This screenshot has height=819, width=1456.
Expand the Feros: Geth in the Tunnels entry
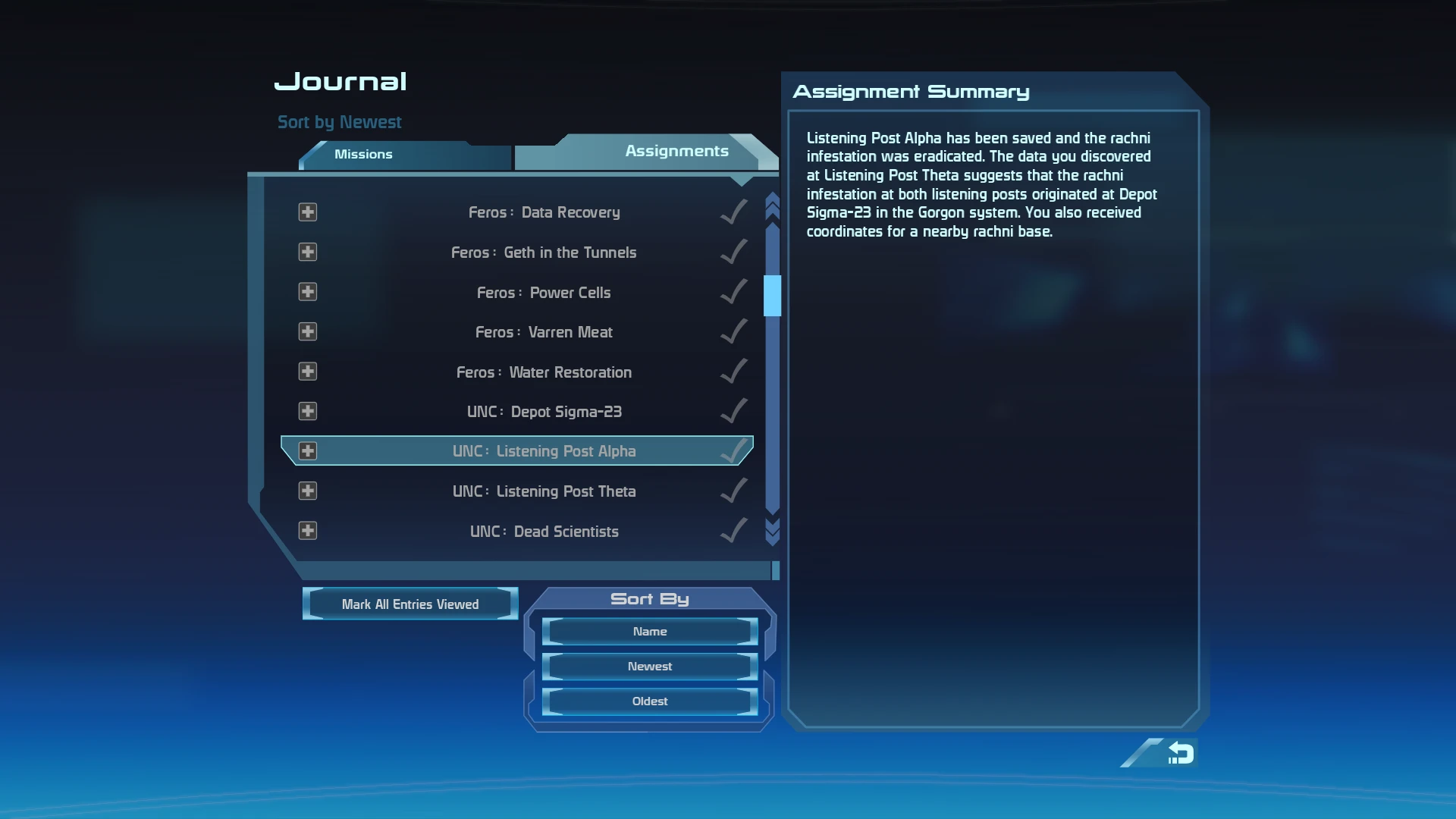pyautogui.click(x=307, y=252)
